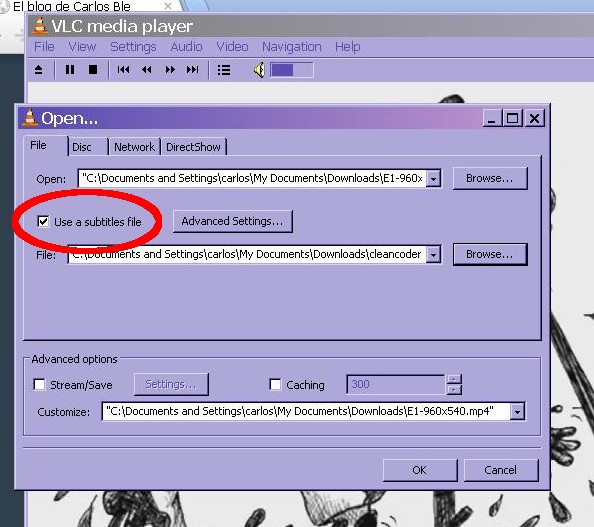Browse for a subtitles file
The height and width of the screenshot is (527, 594).
[x=490, y=254]
